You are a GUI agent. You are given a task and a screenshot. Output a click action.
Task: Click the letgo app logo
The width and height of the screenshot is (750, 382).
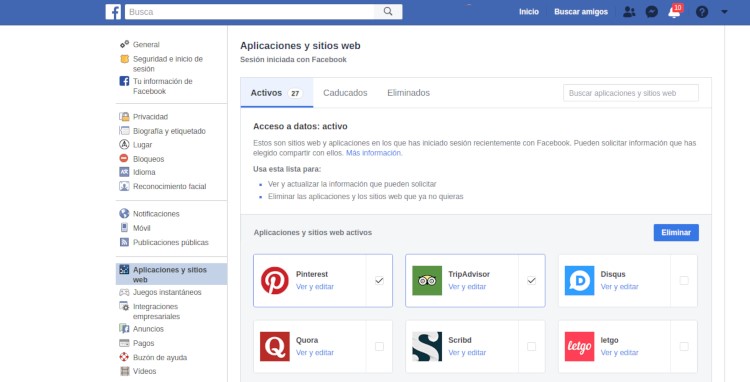tap(579, 346)
